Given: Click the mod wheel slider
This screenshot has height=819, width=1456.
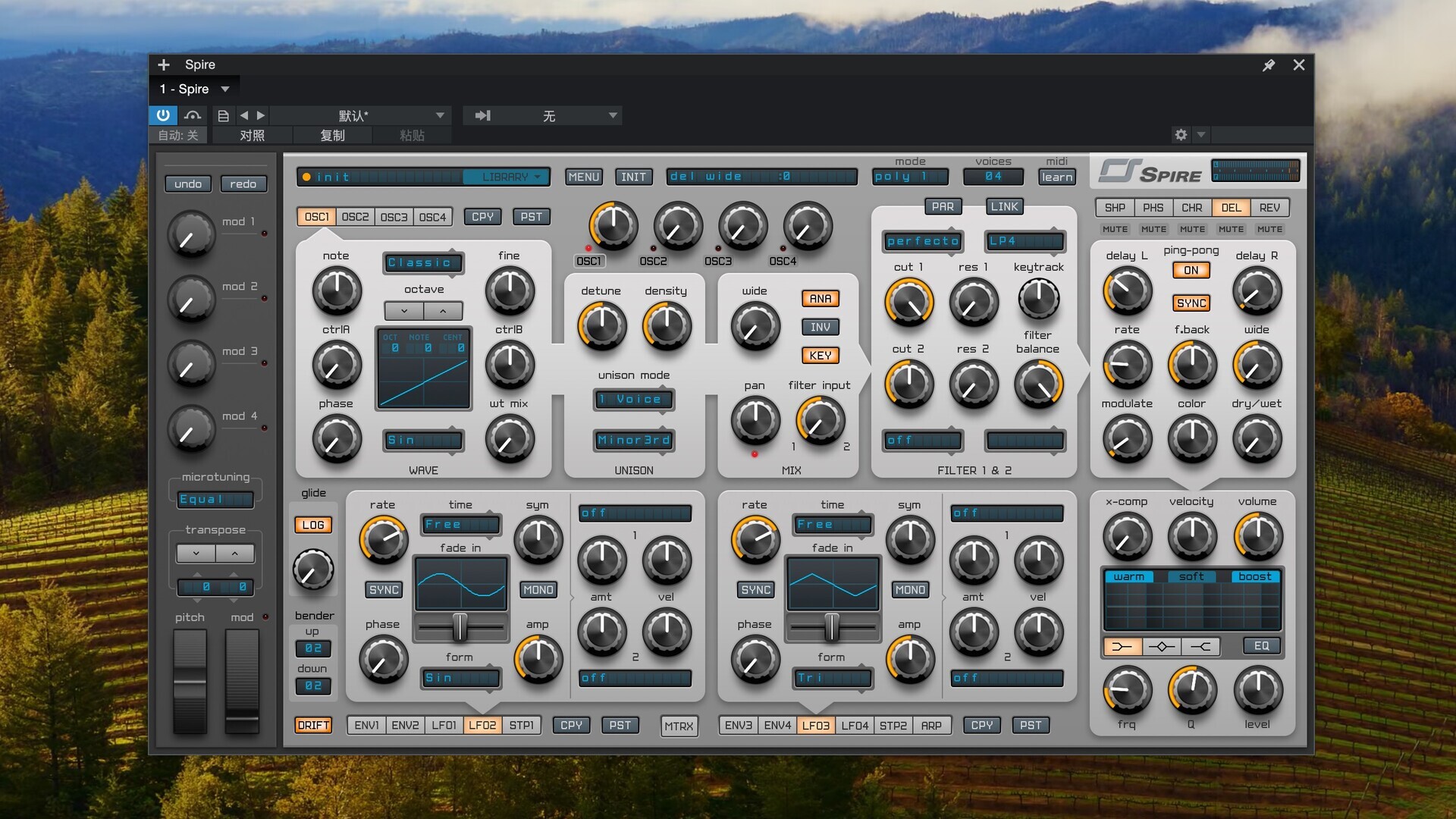Looking at the screenshot, I should pos(243,681).
